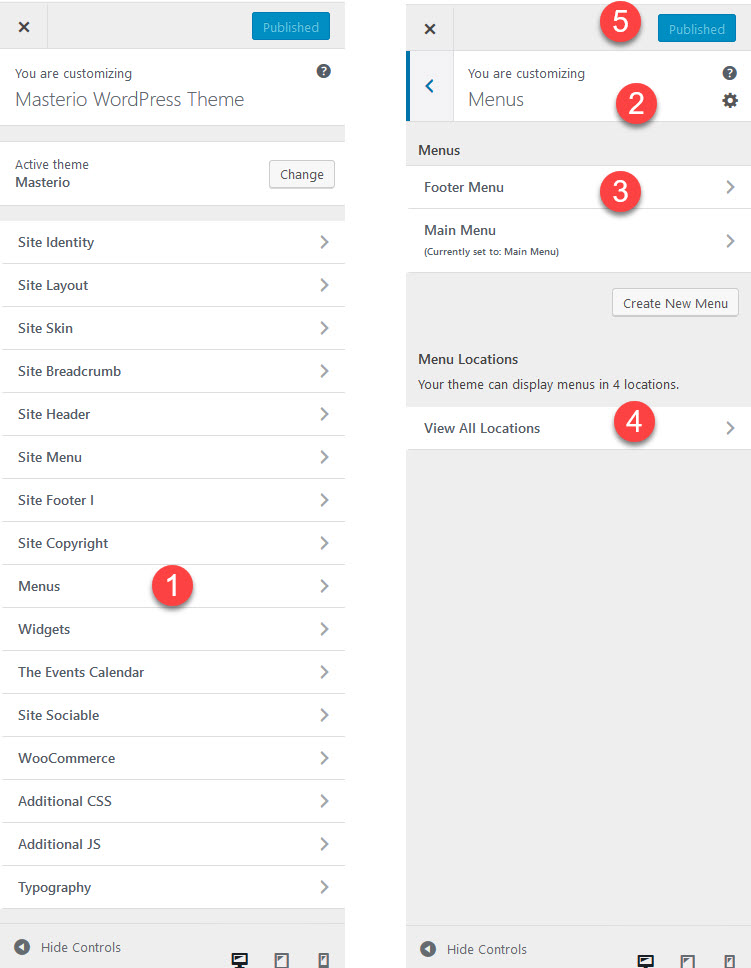Click Published button in Menus panel

pos(697,28)
